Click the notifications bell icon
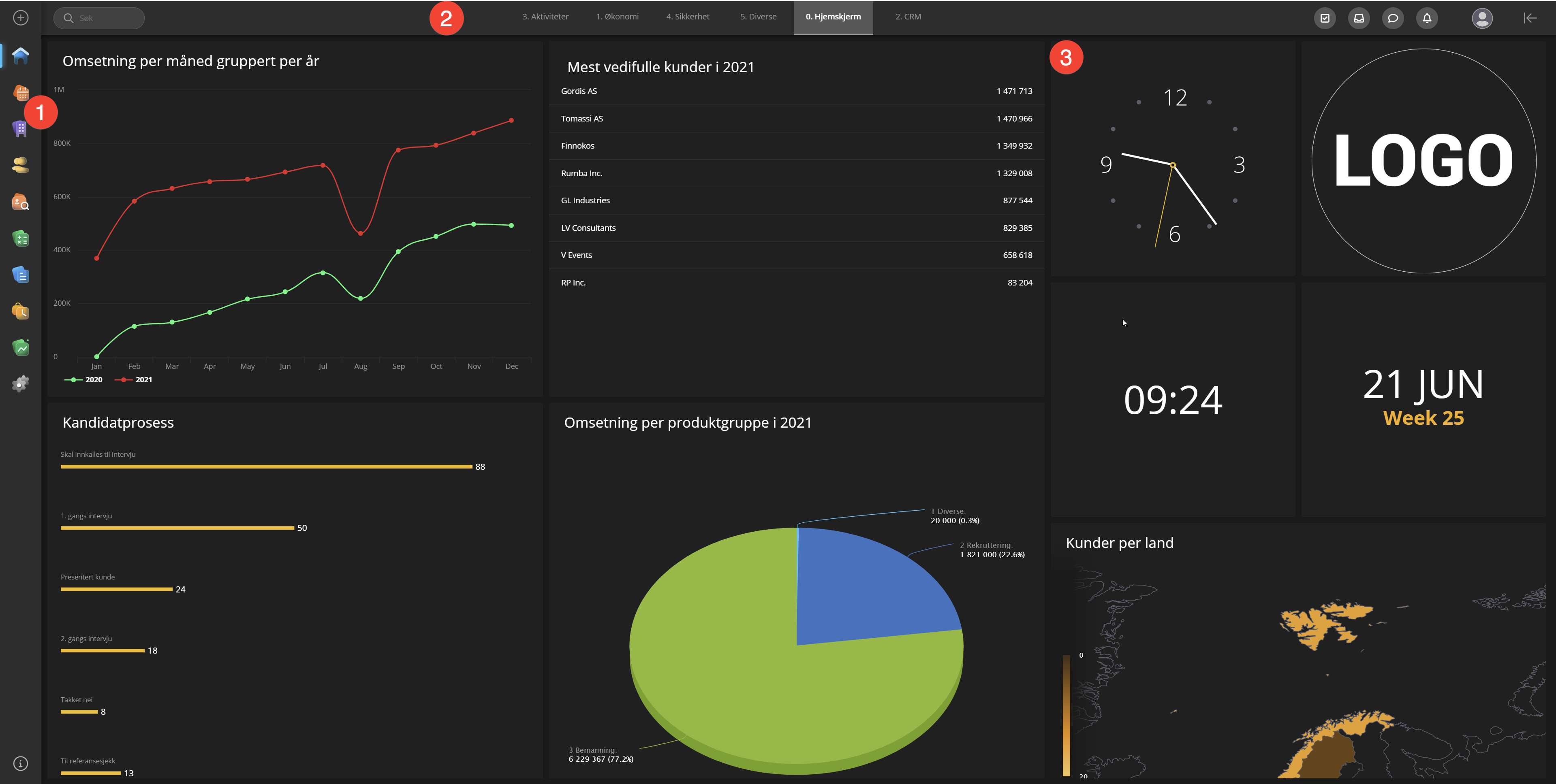This screenshot has width=1556, height=784. tap(1427, 18)
